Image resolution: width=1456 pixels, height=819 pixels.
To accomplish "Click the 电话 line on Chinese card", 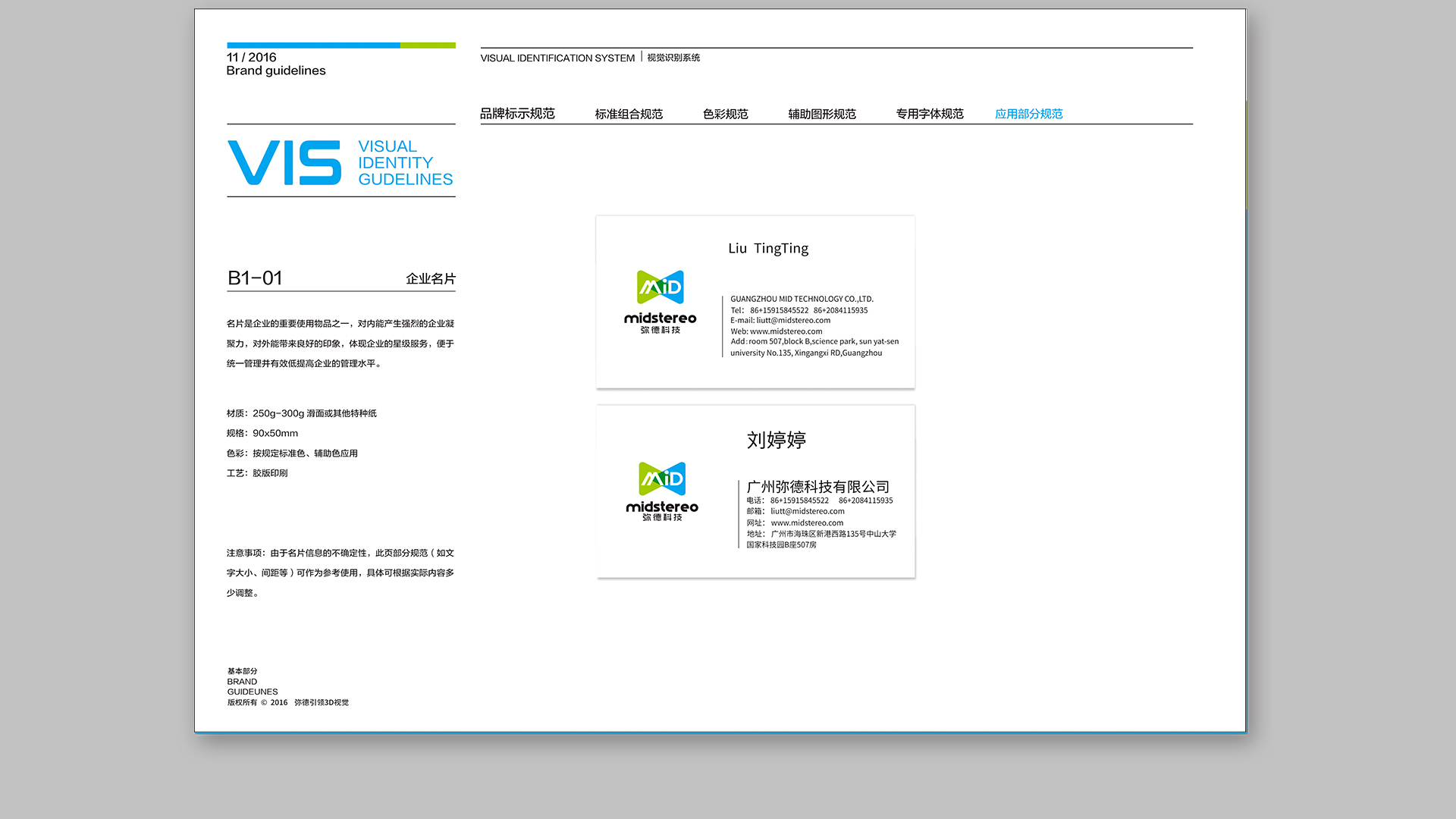I will pos(820,500).
